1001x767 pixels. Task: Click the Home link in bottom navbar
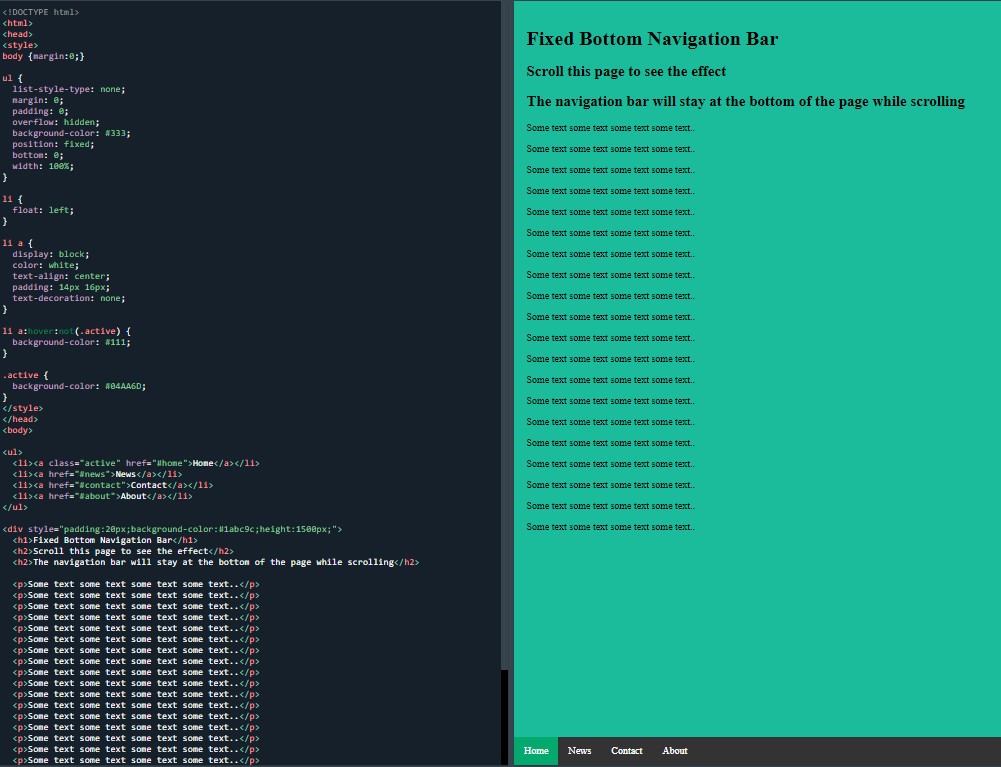coord(536,751)
